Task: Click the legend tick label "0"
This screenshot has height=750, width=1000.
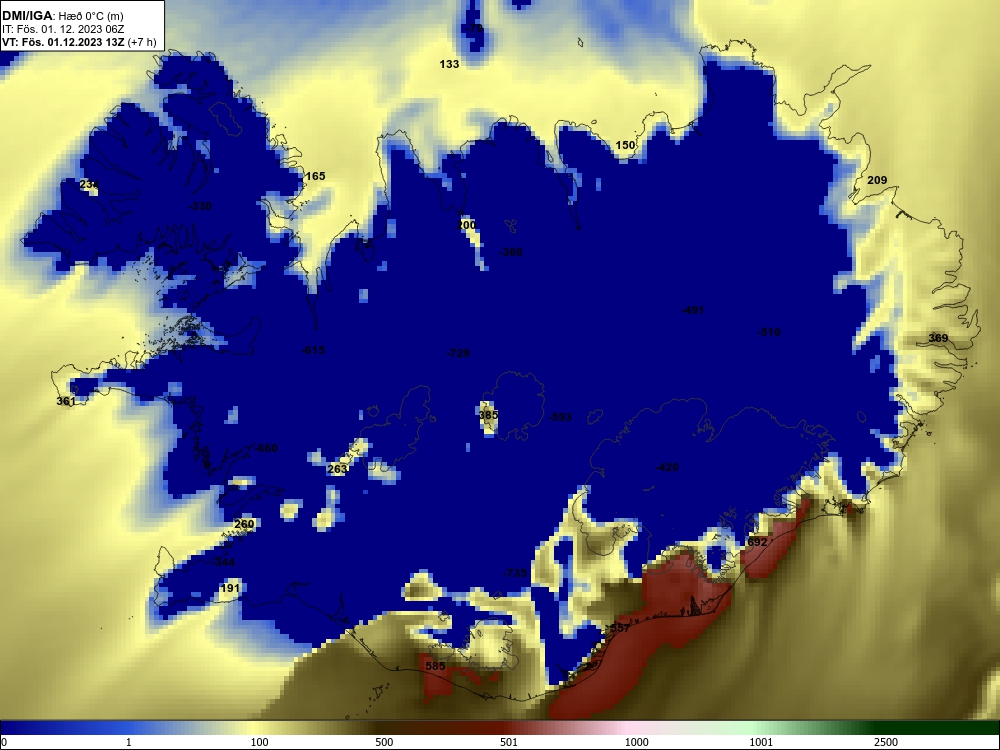Action: pos(4,742)
